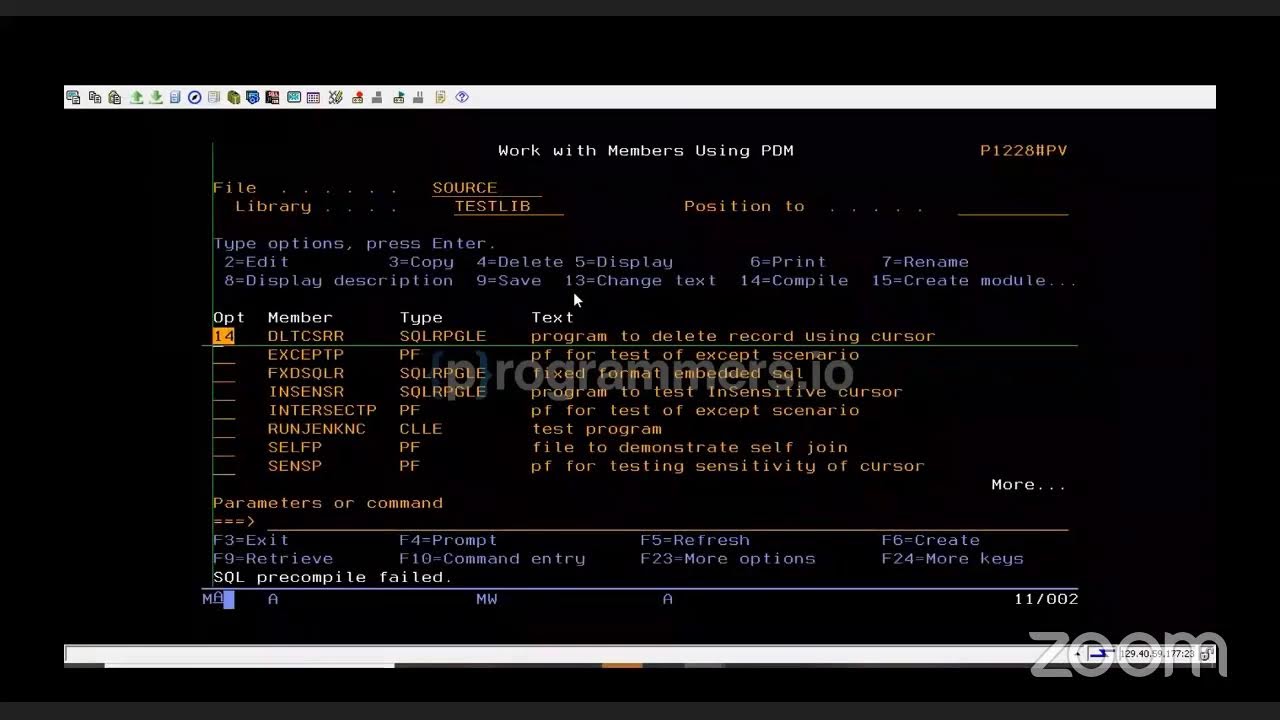The width and height of the screenshot is (1280, 720).
Task: Click the 'SQL precompile failed.' message
Action: pos(332,577)
